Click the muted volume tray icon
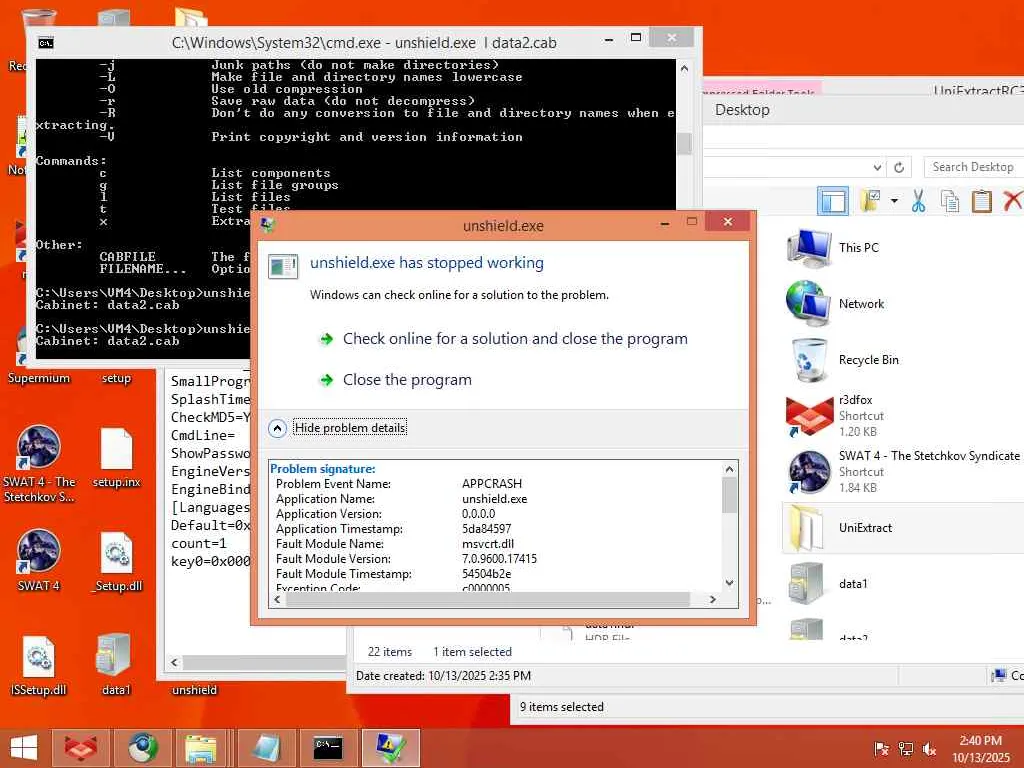 click(929, 749)
